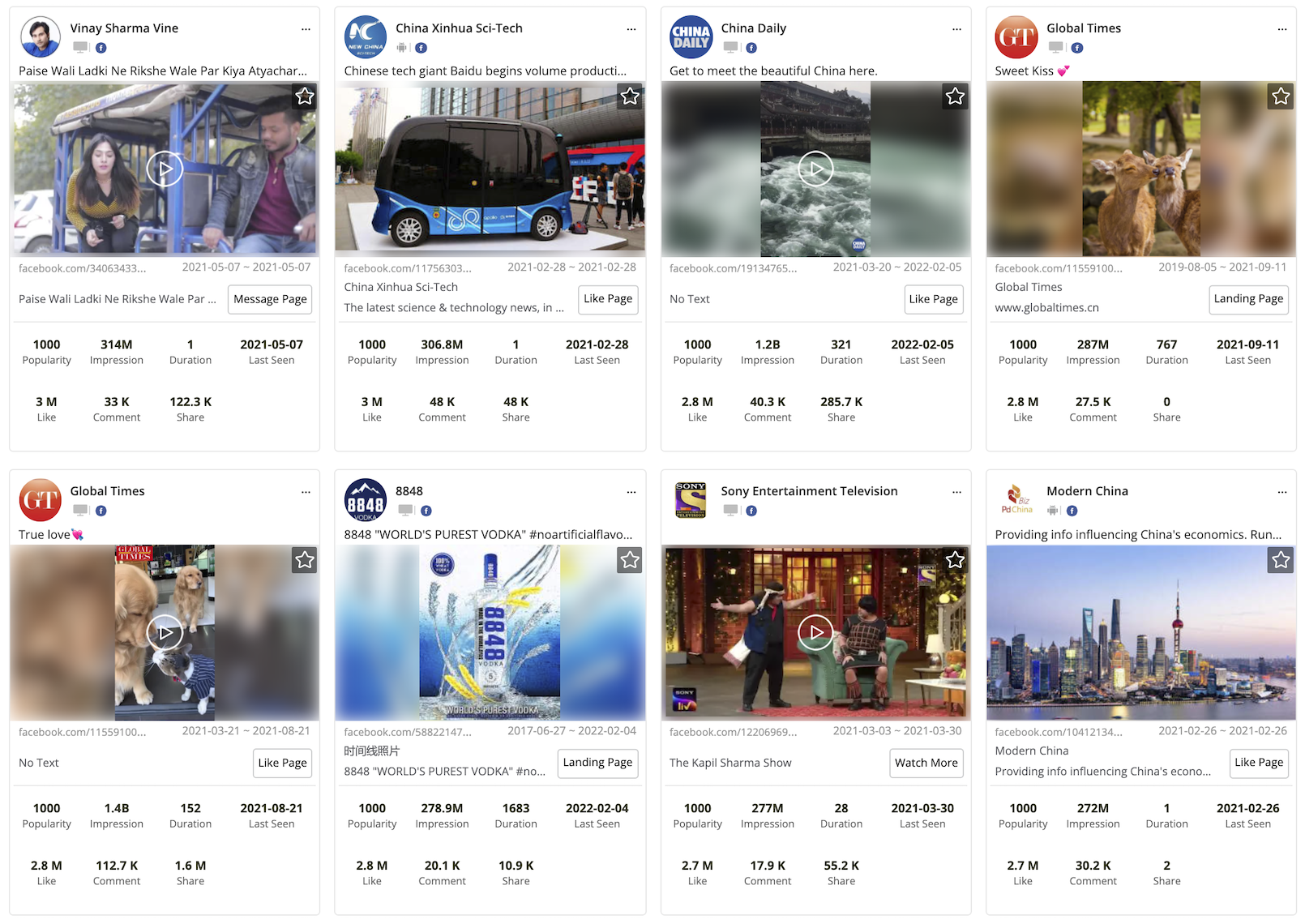The width and height of the screenshot is (1305, 924).
Task: Play the China Daily river video
Action: (x=815, y=169)
